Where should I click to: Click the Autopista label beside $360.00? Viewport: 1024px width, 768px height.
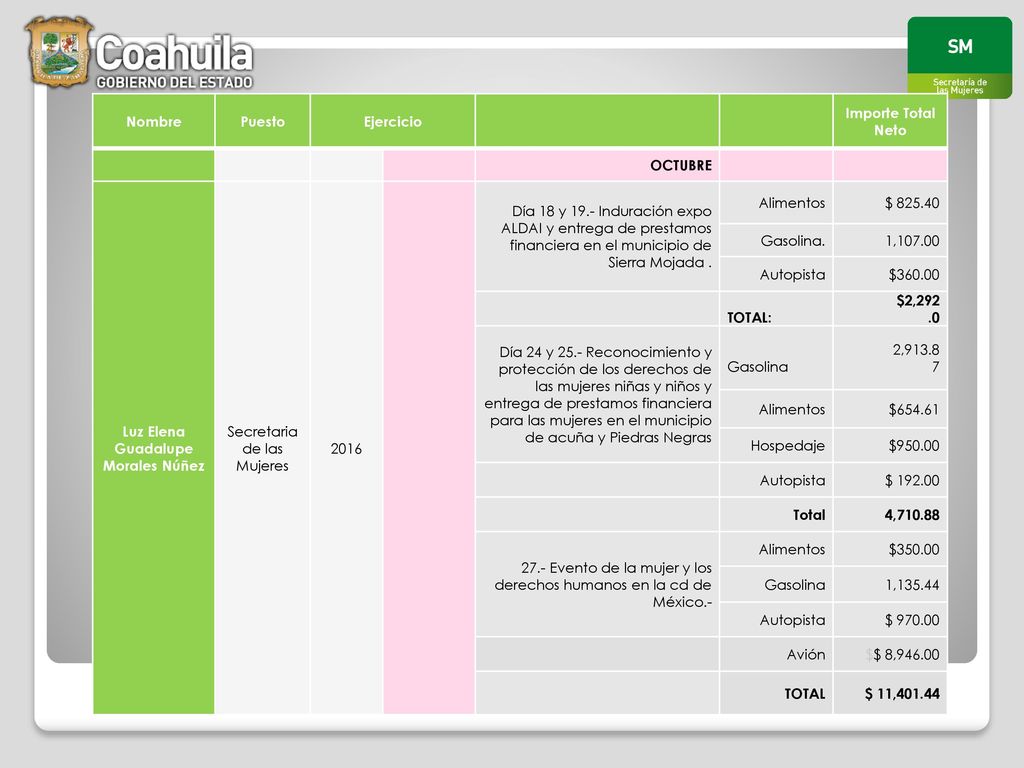792,275
